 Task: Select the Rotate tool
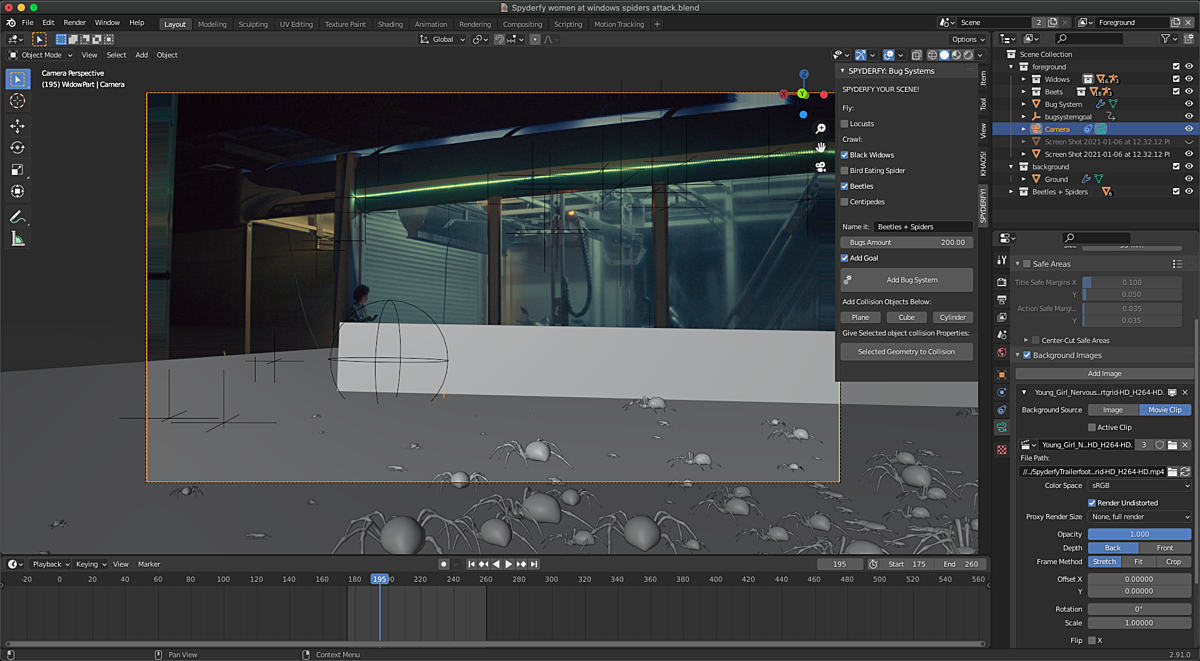(x=17, y=146)
